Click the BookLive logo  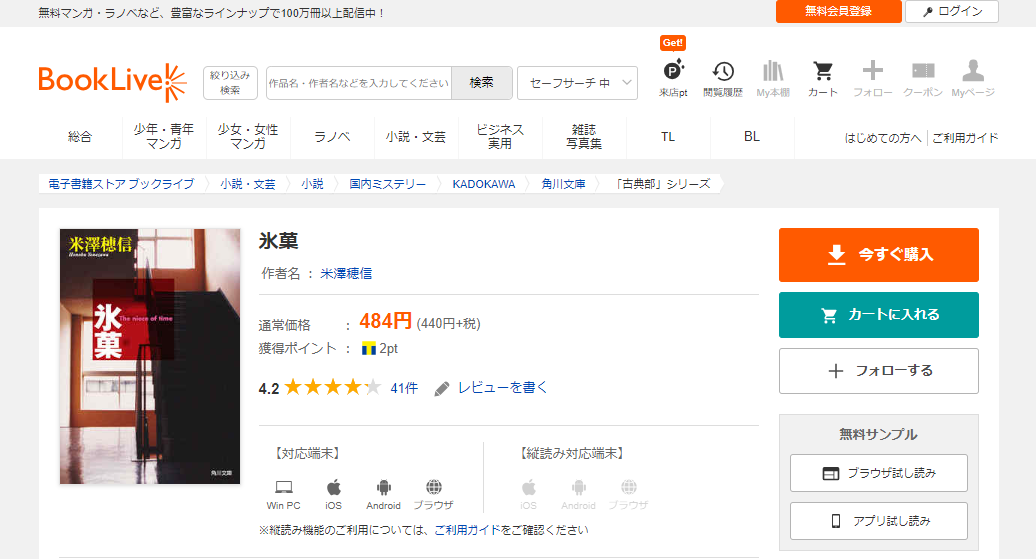click(112, 83)
